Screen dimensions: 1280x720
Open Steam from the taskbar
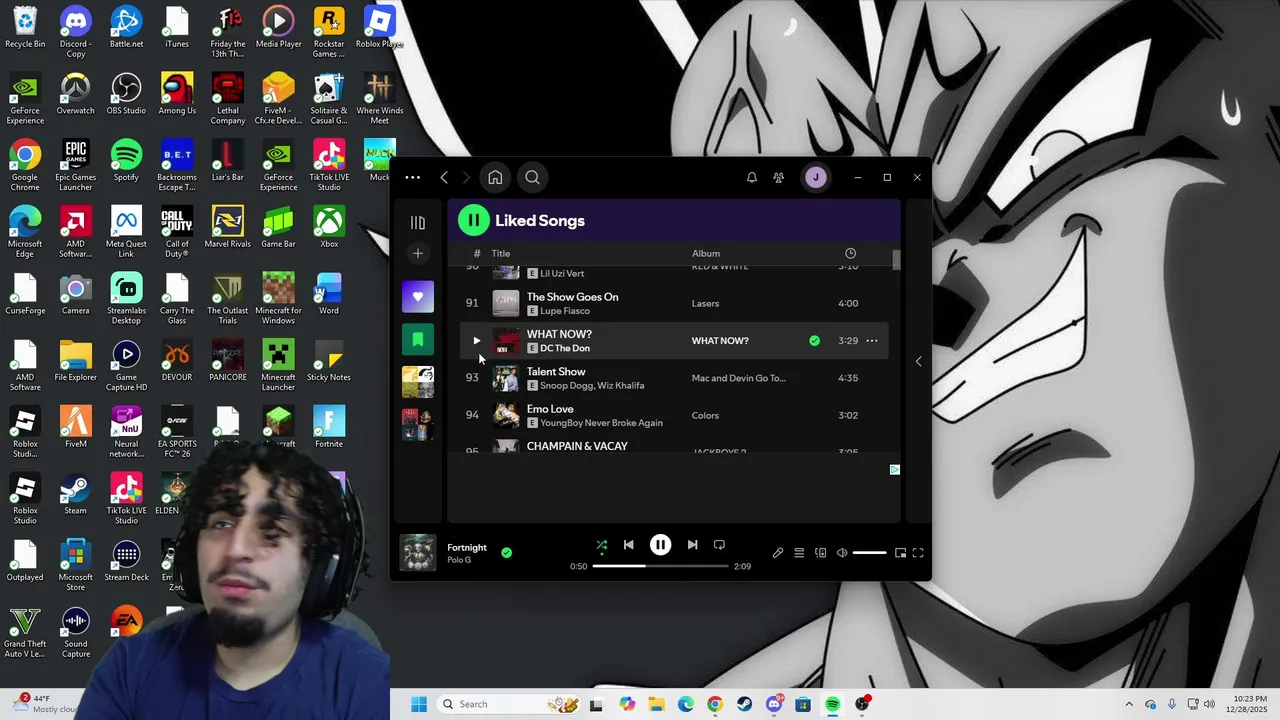click(744, 704)
